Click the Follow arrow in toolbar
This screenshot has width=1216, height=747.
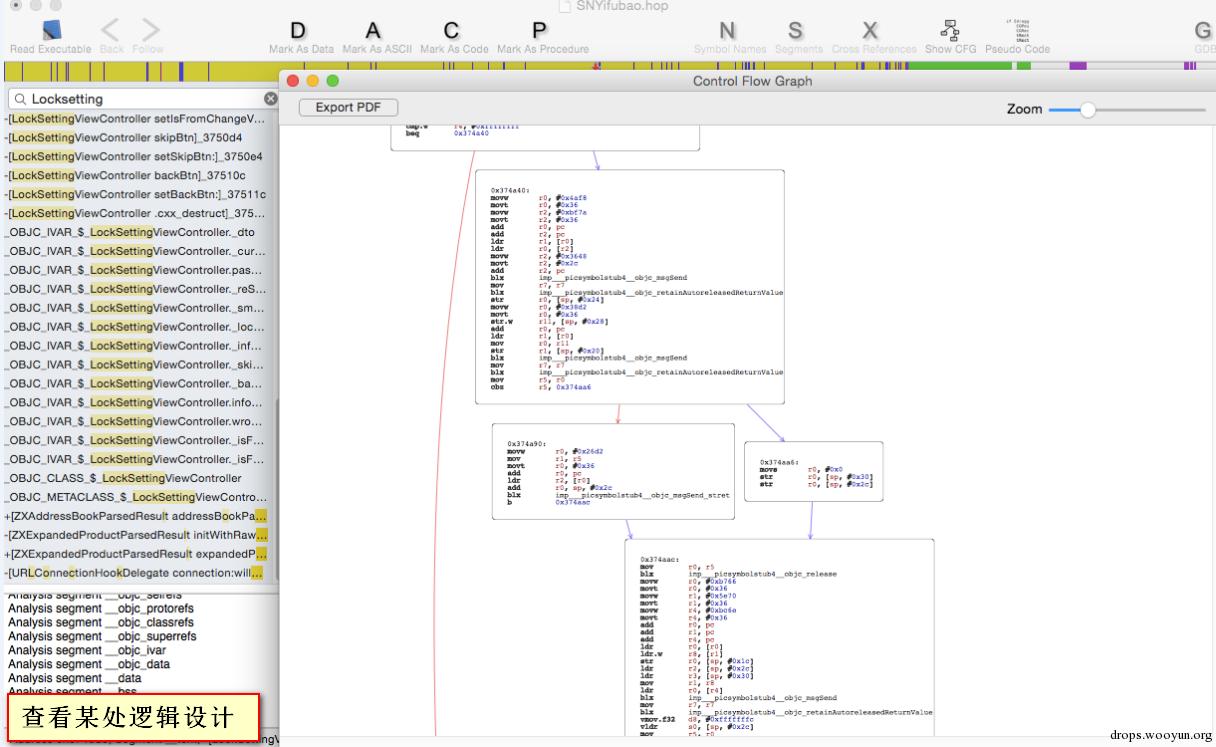(149, 31)
